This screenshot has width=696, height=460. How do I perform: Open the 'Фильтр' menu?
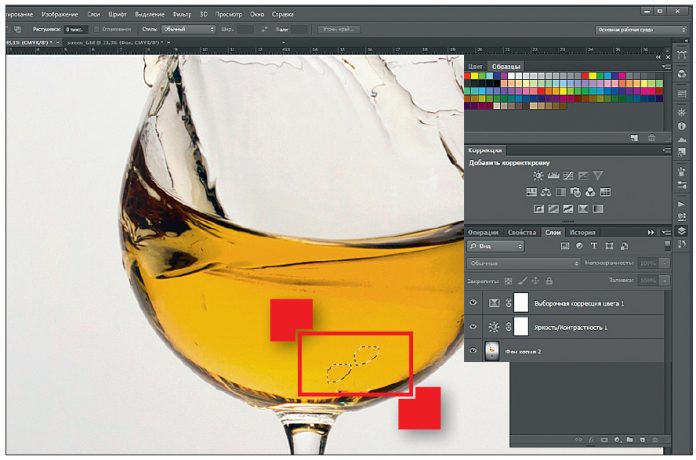tap(181, 15)
